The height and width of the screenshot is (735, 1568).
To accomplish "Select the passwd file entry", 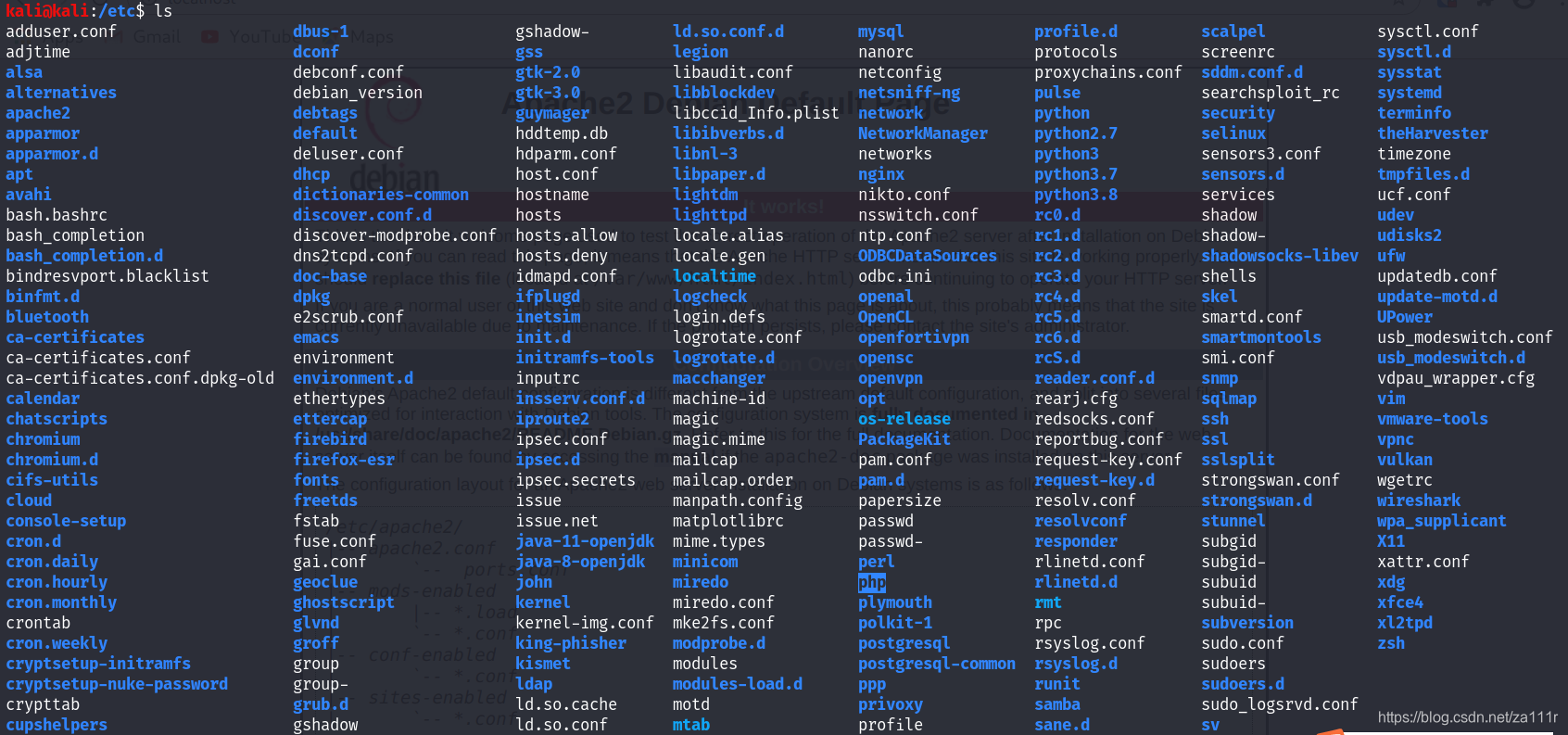I will [x=886, y=521].
